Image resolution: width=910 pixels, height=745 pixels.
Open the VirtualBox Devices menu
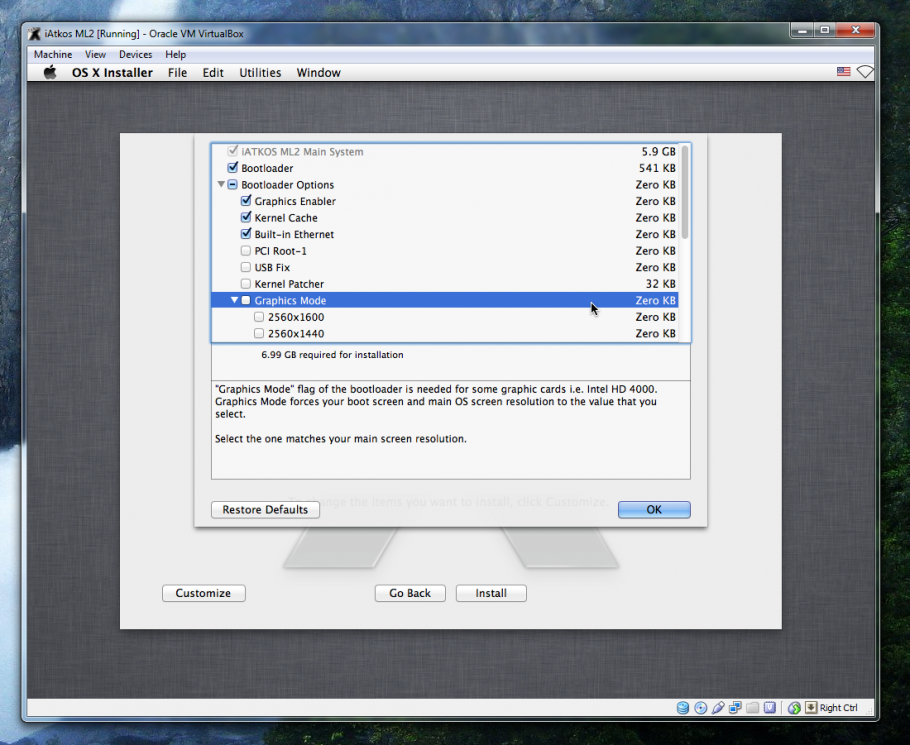[135, 55]
